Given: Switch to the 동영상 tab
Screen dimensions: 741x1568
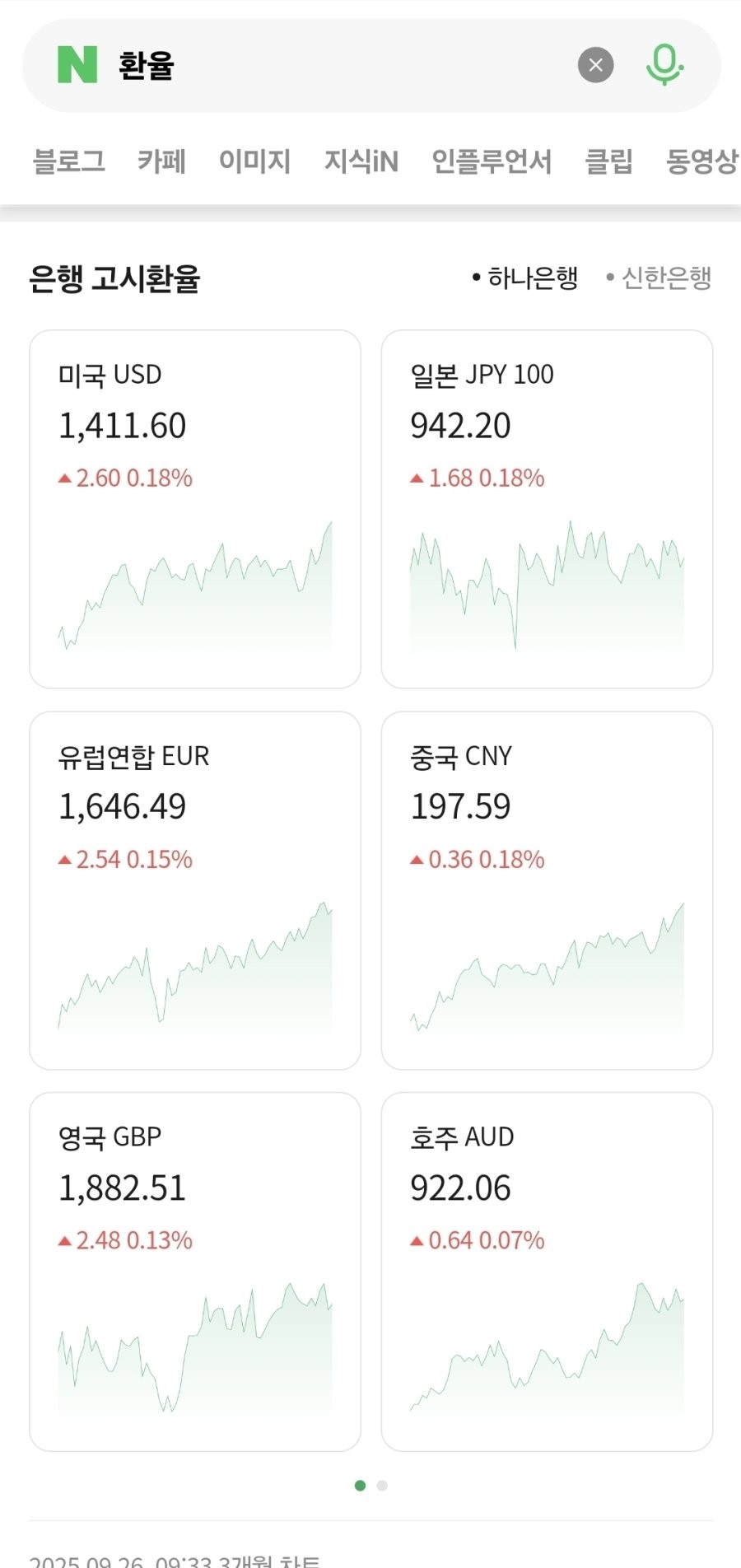Looking at the screenshot, I should click(x=701, y=161).
